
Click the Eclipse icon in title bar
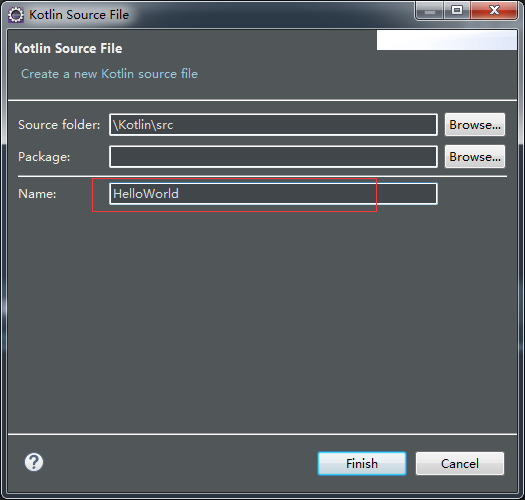tap(16, 15)
